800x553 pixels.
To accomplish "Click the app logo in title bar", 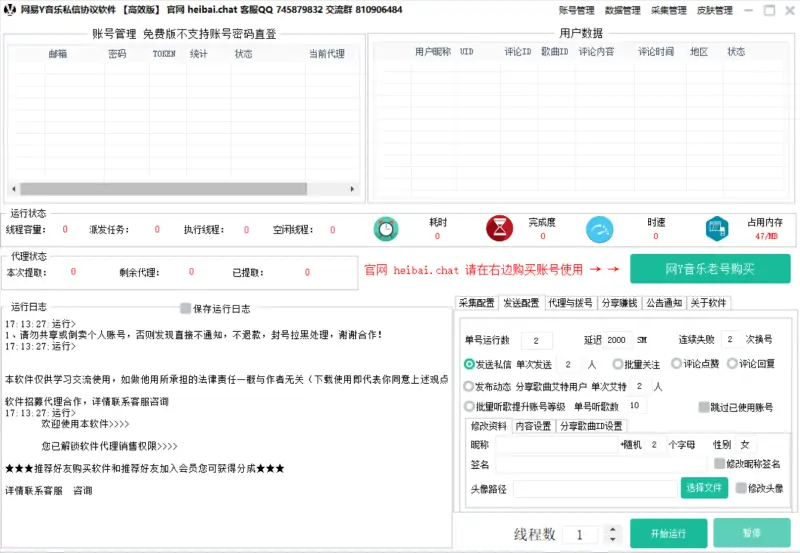I will (9, 9).
